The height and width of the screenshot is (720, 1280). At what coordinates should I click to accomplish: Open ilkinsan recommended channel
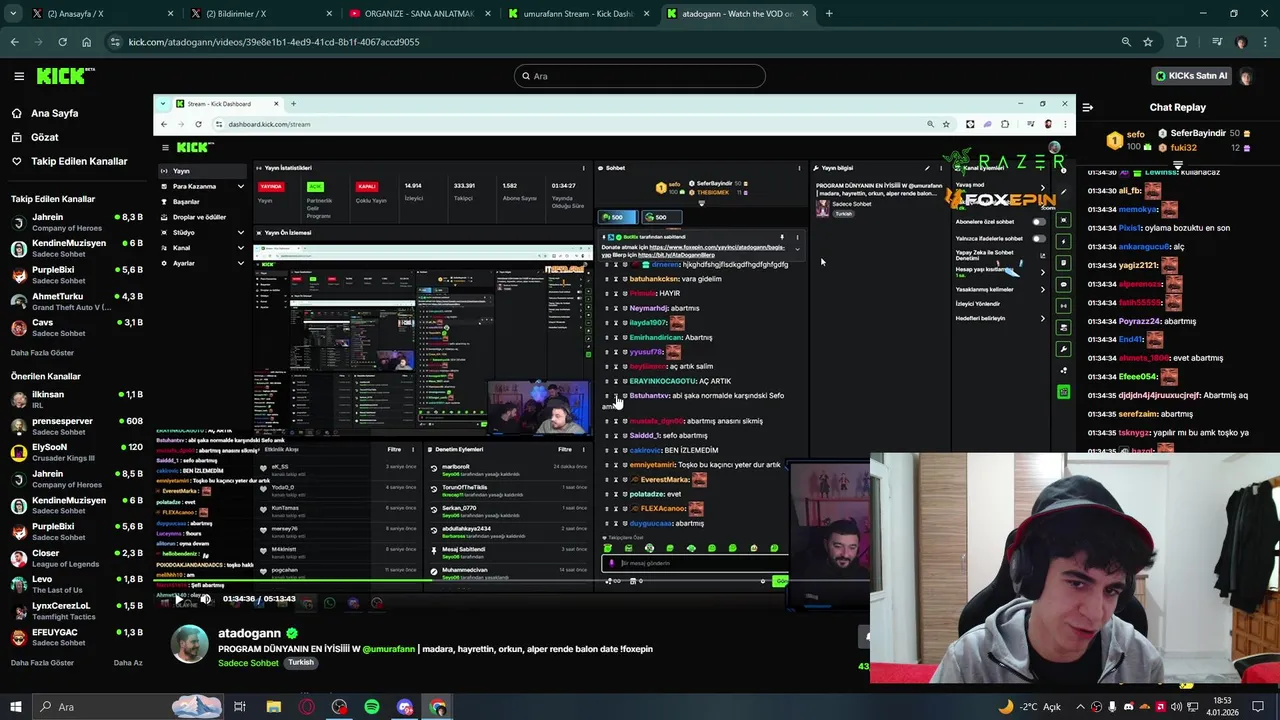point(76,399)
